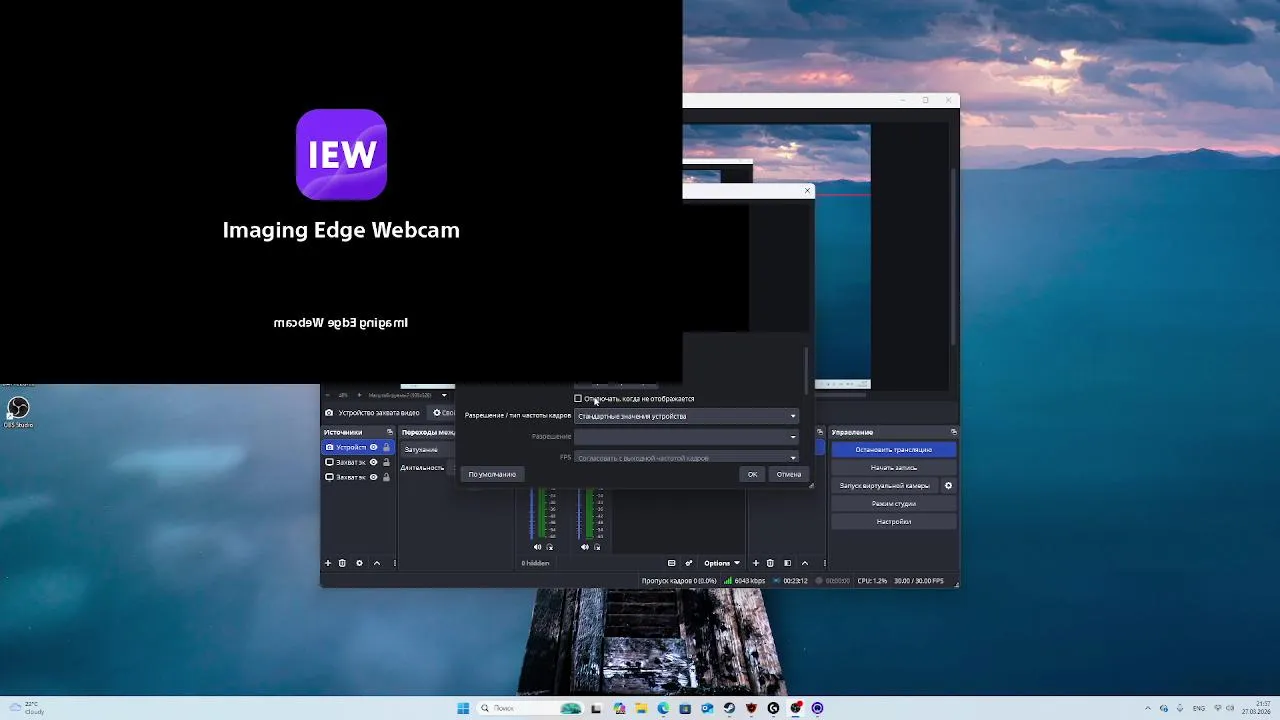Open OBS 'Настройки' button
This screenshot has width=1280, height=720.
pyautogui.click(x=893, y=522)
